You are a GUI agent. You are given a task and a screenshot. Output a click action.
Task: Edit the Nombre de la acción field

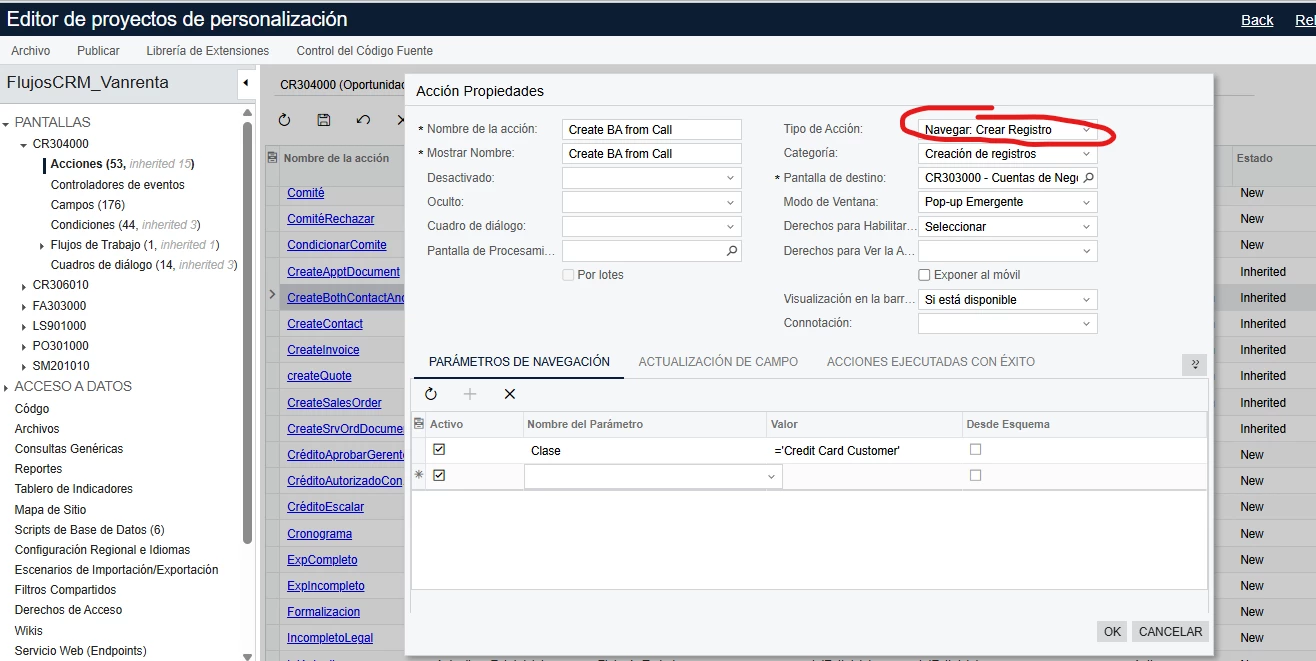[652, 129]
